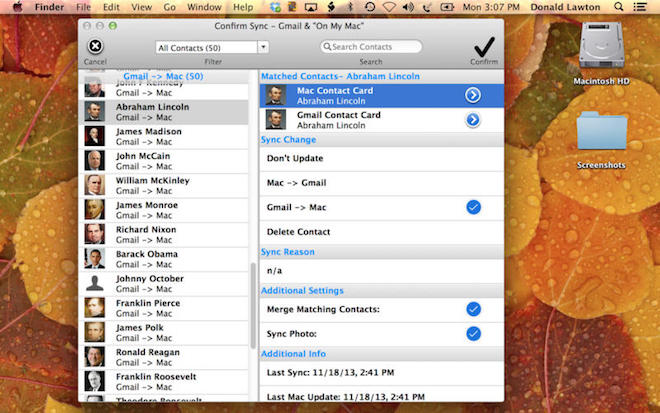This screenshot has width=660, height=413.
Task: Select Gmail -> Mac sync option in Sync Change
Action: [x=382, y=208]
